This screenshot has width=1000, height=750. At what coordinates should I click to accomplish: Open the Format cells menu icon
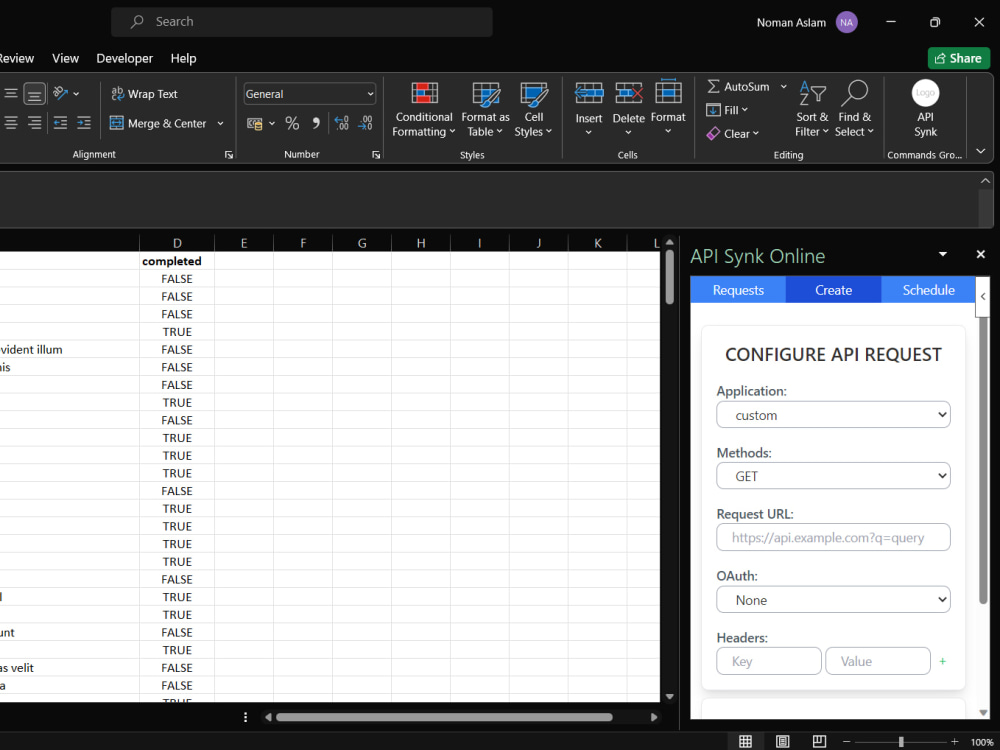click(668, 91)
